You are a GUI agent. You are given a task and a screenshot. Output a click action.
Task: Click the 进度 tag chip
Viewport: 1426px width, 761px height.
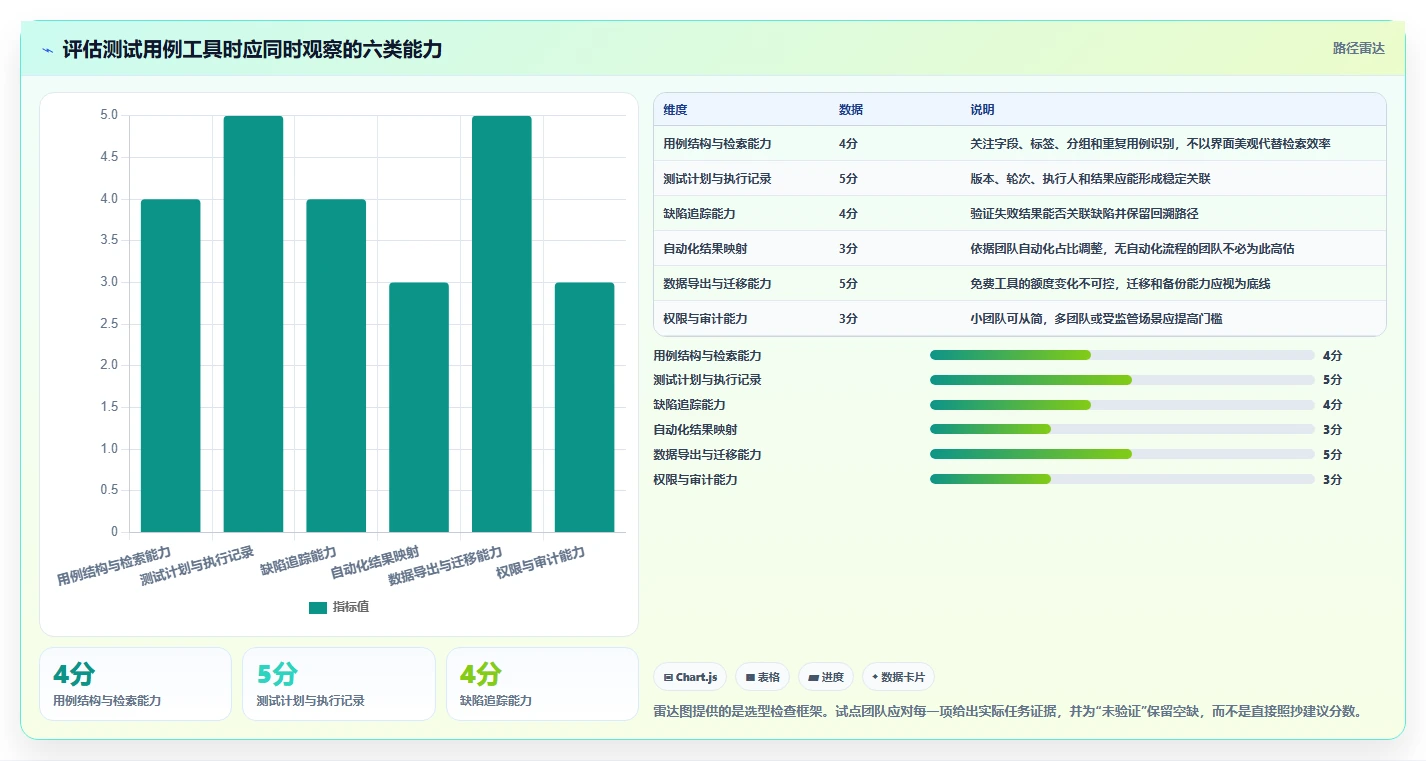coord(826,677)
